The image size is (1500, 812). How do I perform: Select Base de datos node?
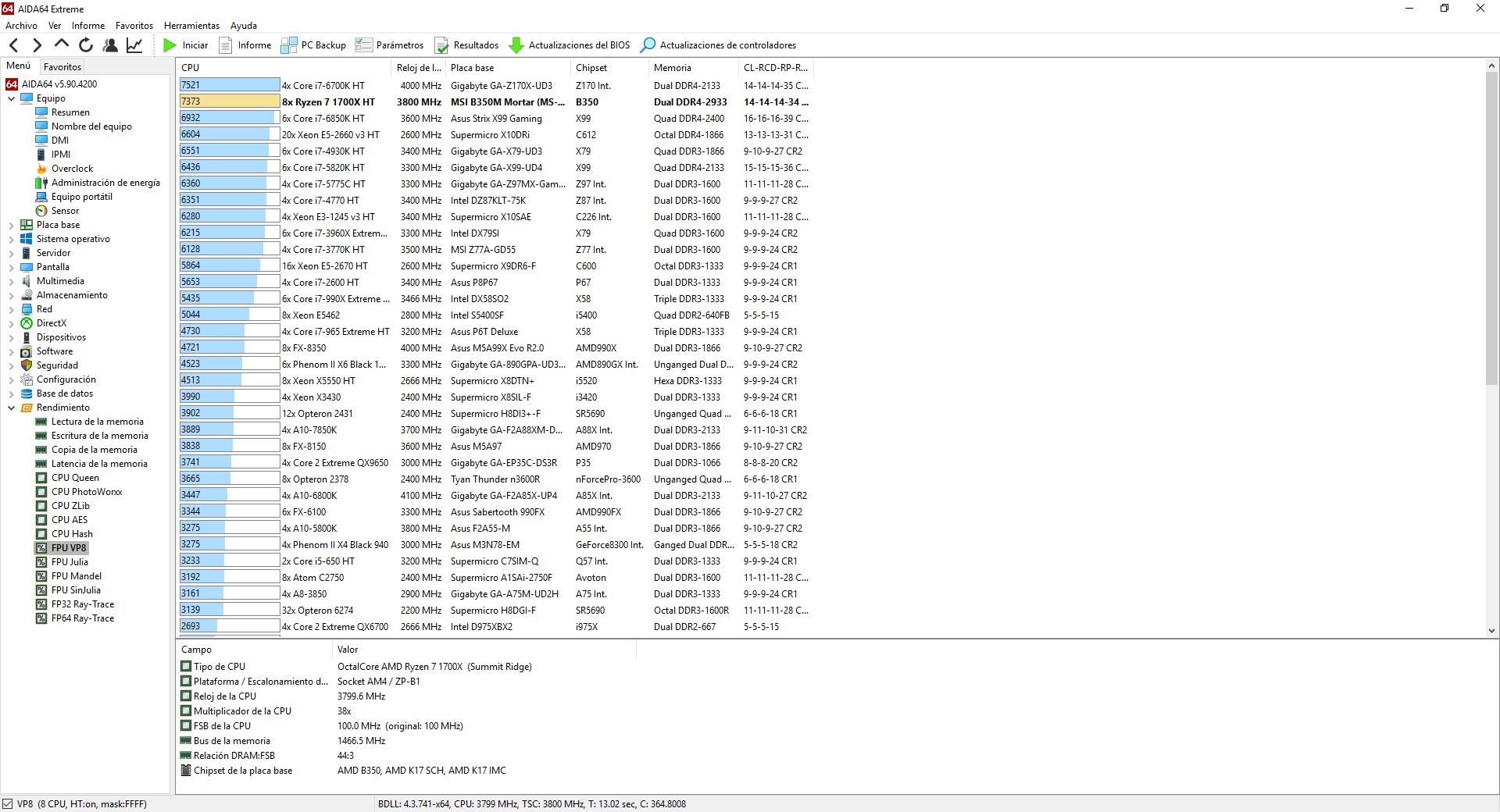(x=57, y=394)
